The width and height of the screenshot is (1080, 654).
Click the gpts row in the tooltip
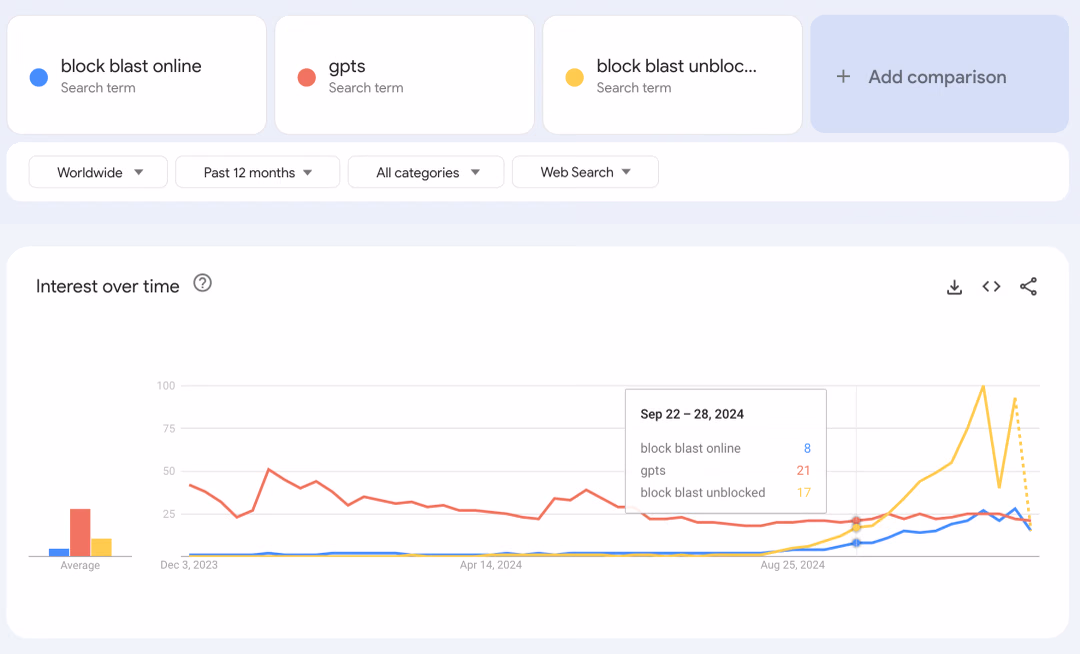[725, 470]
